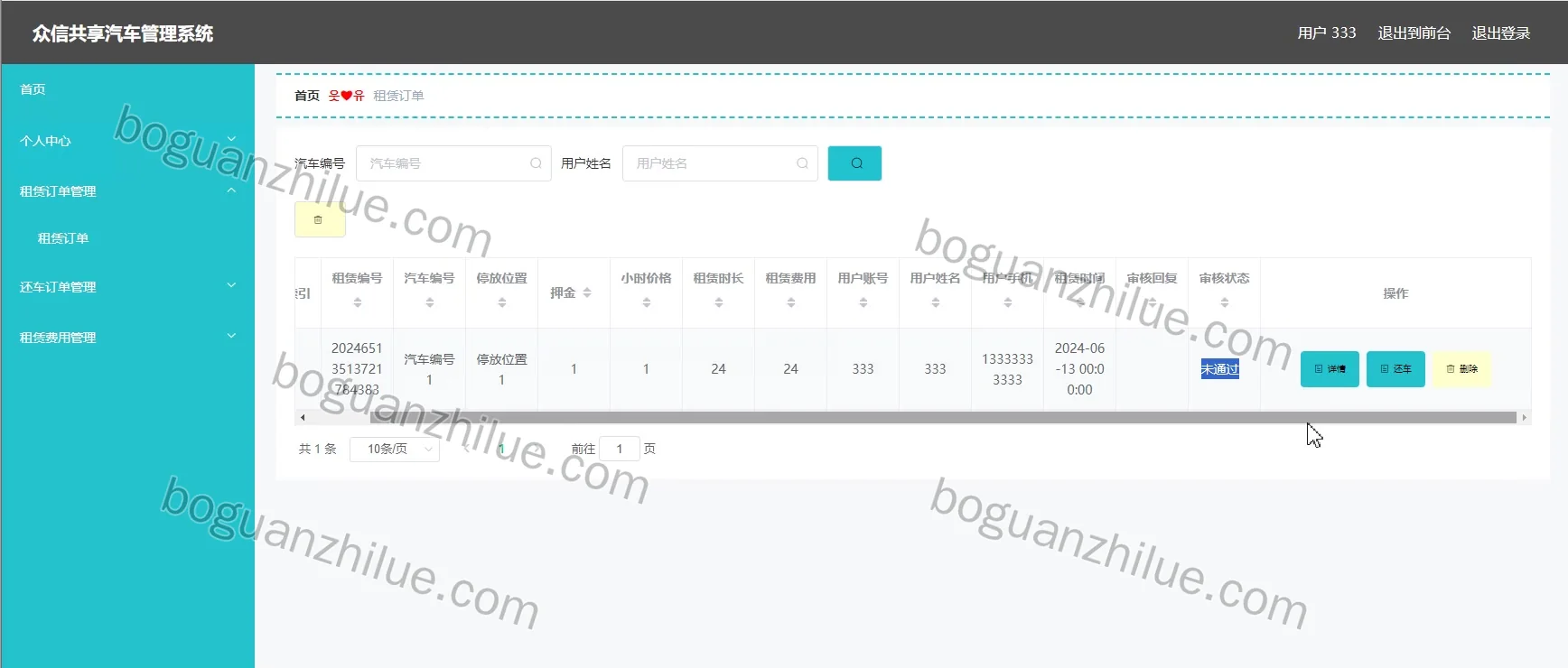The height and width of the screenshot is (668, 1568).
Task: Expand the 租赁费用管理 sidebar menu
Action: coord(127,338)
